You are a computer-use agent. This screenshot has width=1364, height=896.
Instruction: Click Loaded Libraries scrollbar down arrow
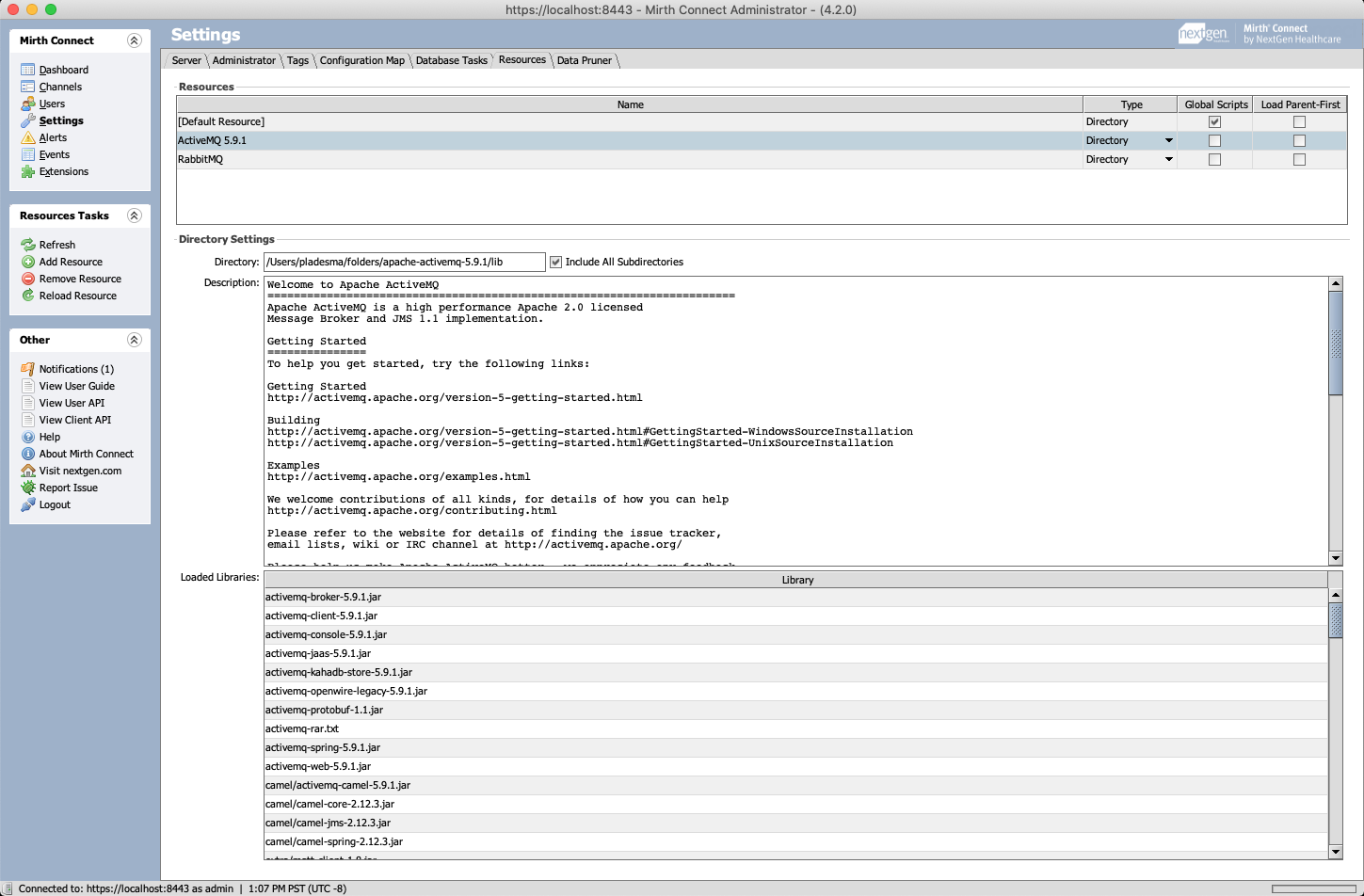[1335, 852]
